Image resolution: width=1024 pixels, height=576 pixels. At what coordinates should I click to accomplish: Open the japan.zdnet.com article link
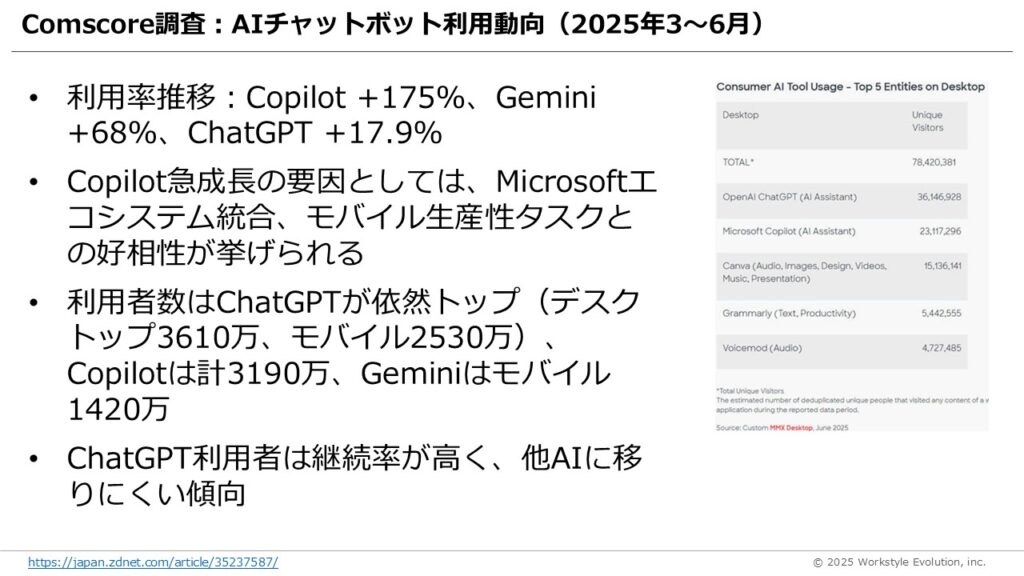pos(152,562)
